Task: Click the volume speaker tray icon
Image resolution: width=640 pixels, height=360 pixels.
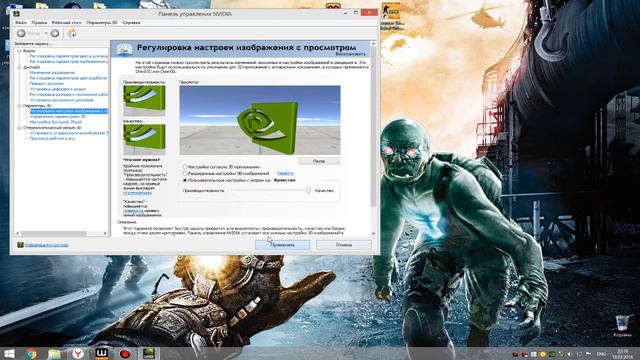Action: click(570, 354)
